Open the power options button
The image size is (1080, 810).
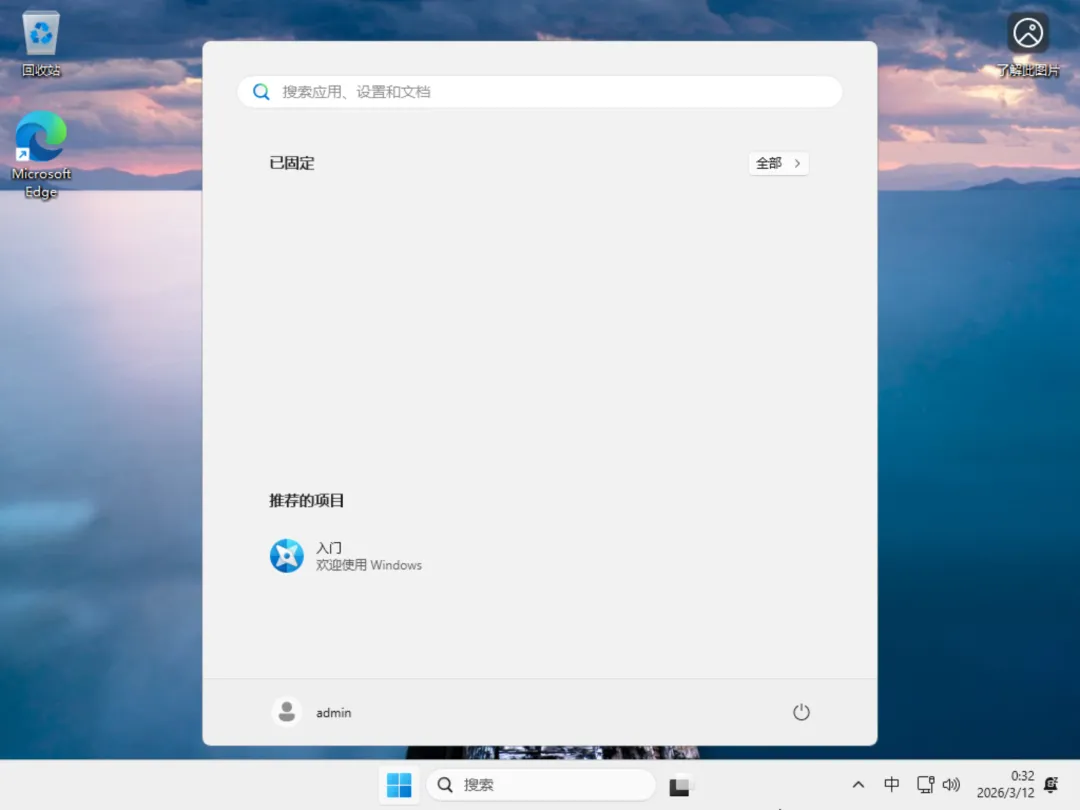coord(800,712)
